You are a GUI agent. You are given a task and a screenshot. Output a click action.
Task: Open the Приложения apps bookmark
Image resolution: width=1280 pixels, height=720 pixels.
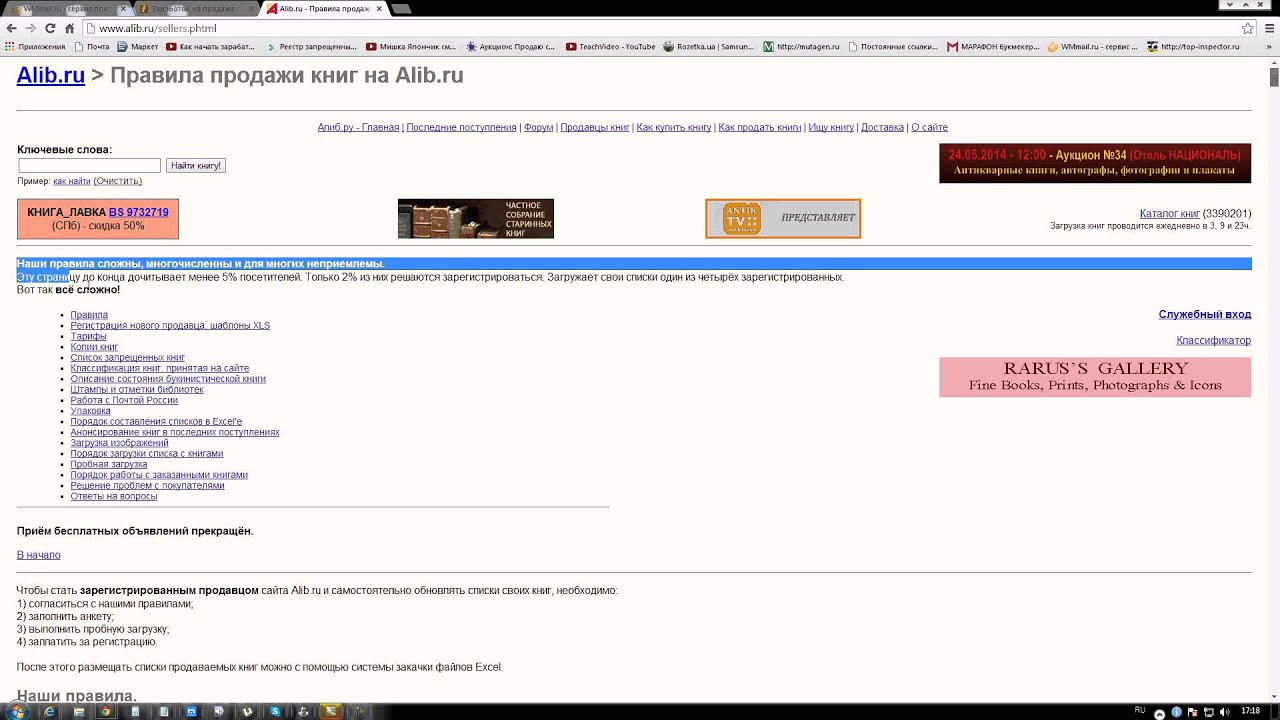point(35,46)
